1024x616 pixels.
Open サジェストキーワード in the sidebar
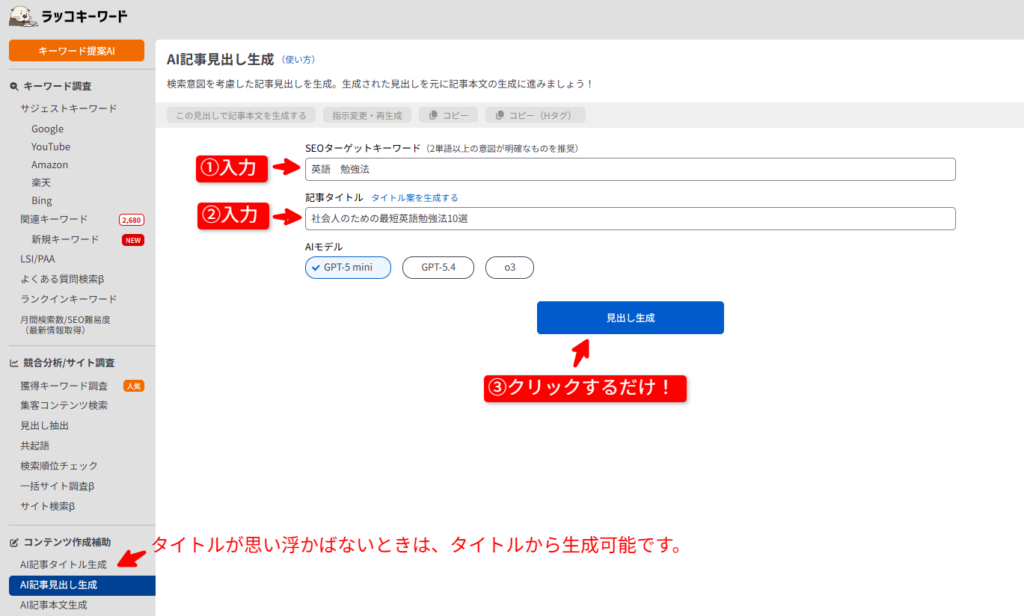click(x=68, y=108)
